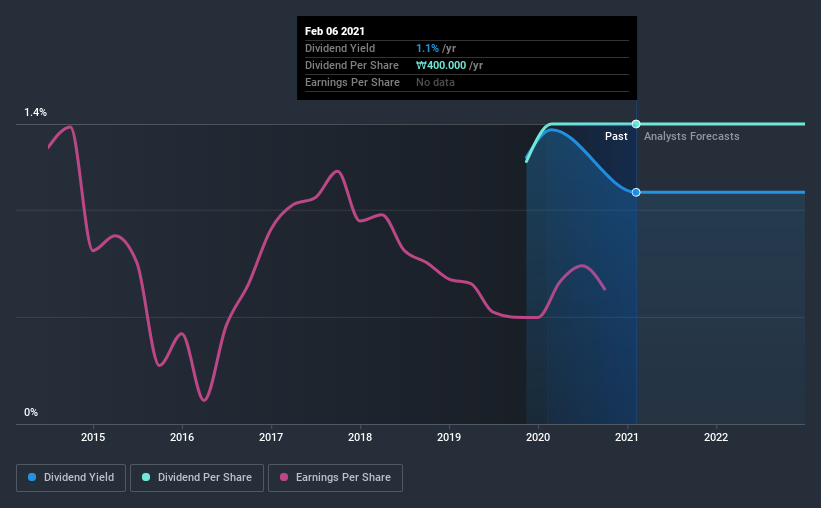Click the teal data point marker on dividend line
821x508 pixels.
pyautogui.click(x=636, y=124)
